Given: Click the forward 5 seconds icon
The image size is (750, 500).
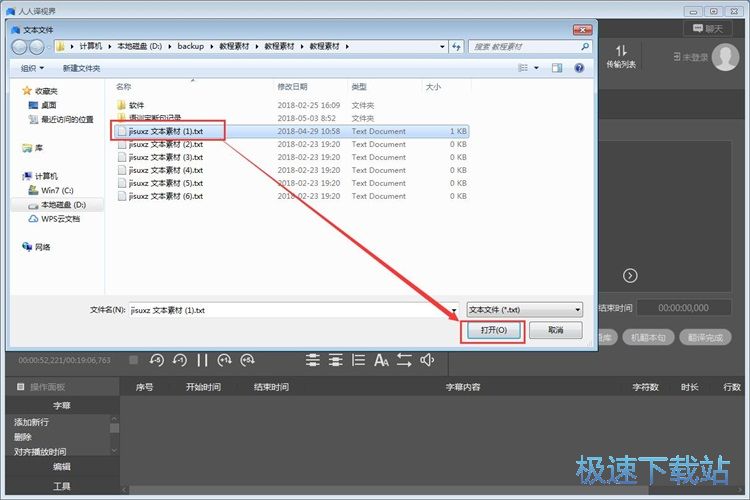Looking at the screenshot, I should tap(247, 360).
